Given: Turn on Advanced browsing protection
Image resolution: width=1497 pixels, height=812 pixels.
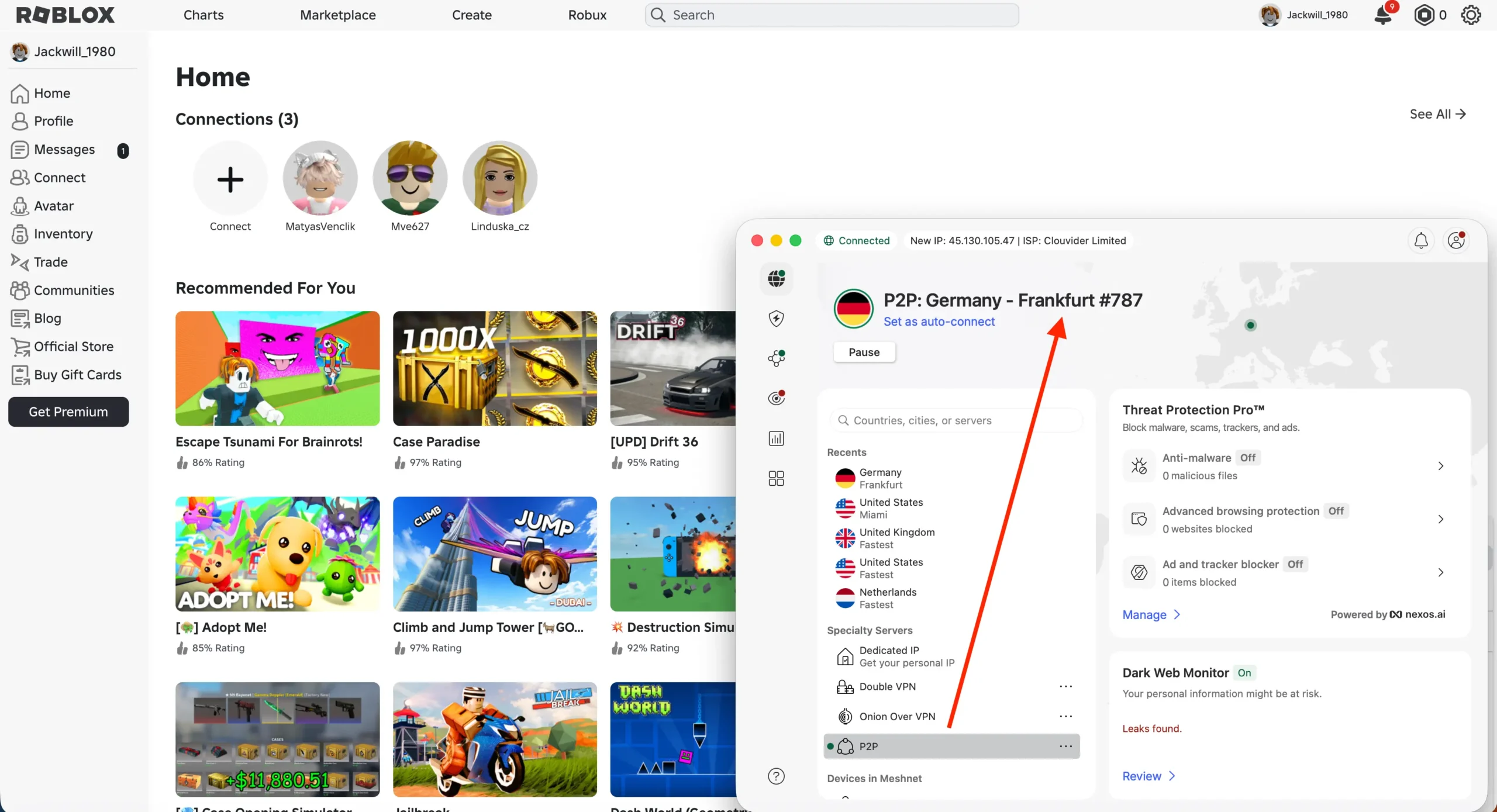Looking at the screenshot, I should (x=1337, y=510).
